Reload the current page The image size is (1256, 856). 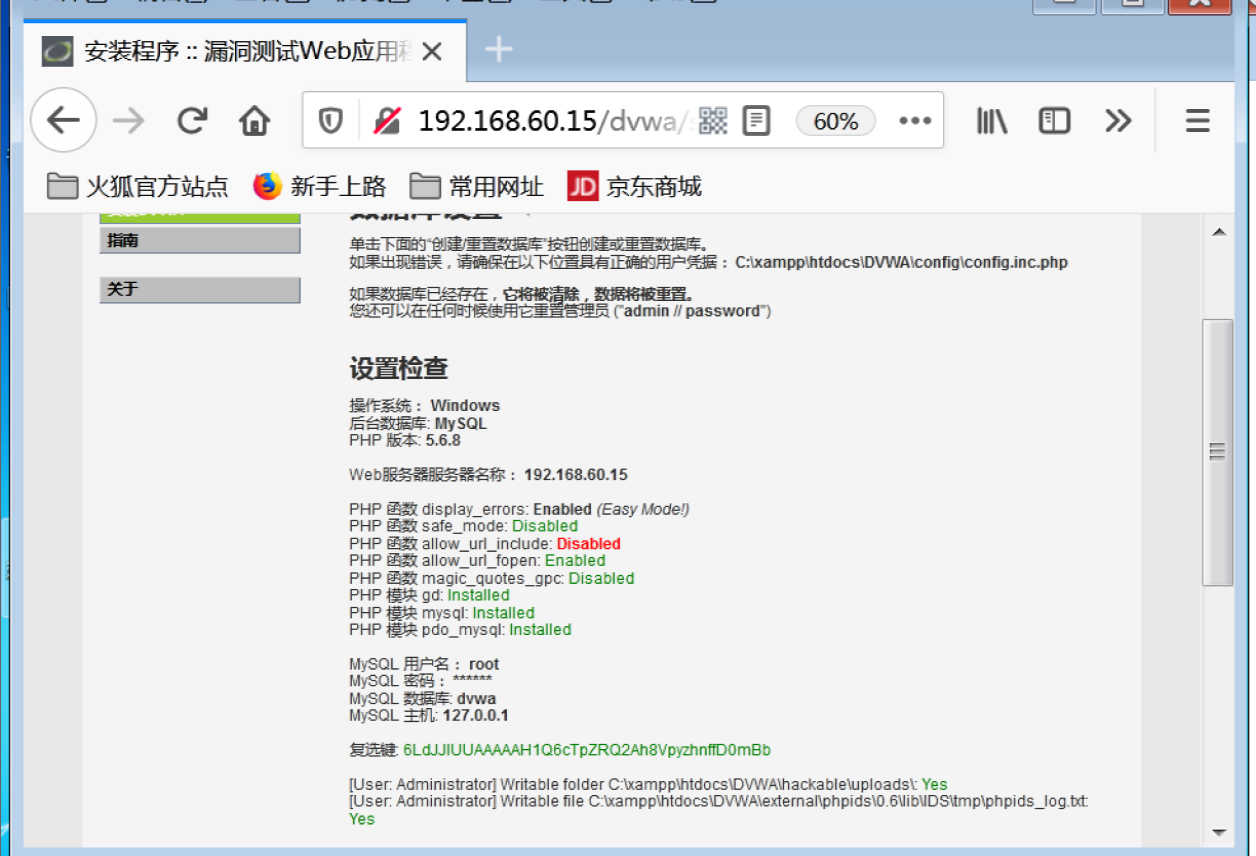click(x=192, y=121)
